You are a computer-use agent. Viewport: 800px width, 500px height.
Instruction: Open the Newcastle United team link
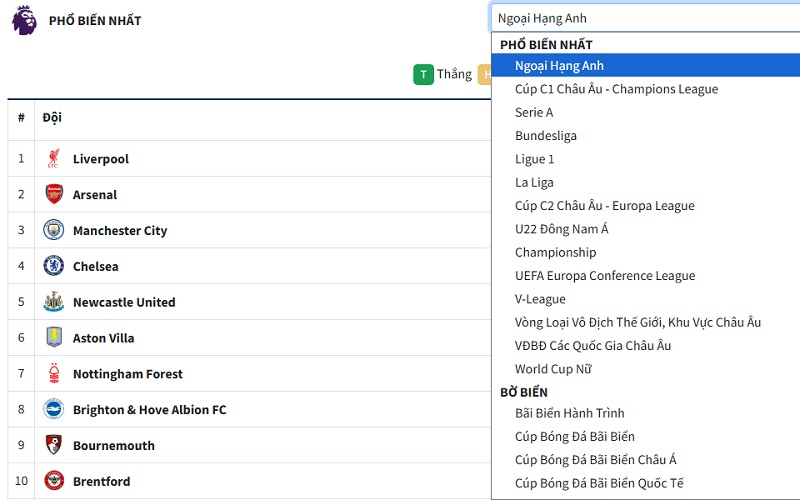click(x=124, y=302)
